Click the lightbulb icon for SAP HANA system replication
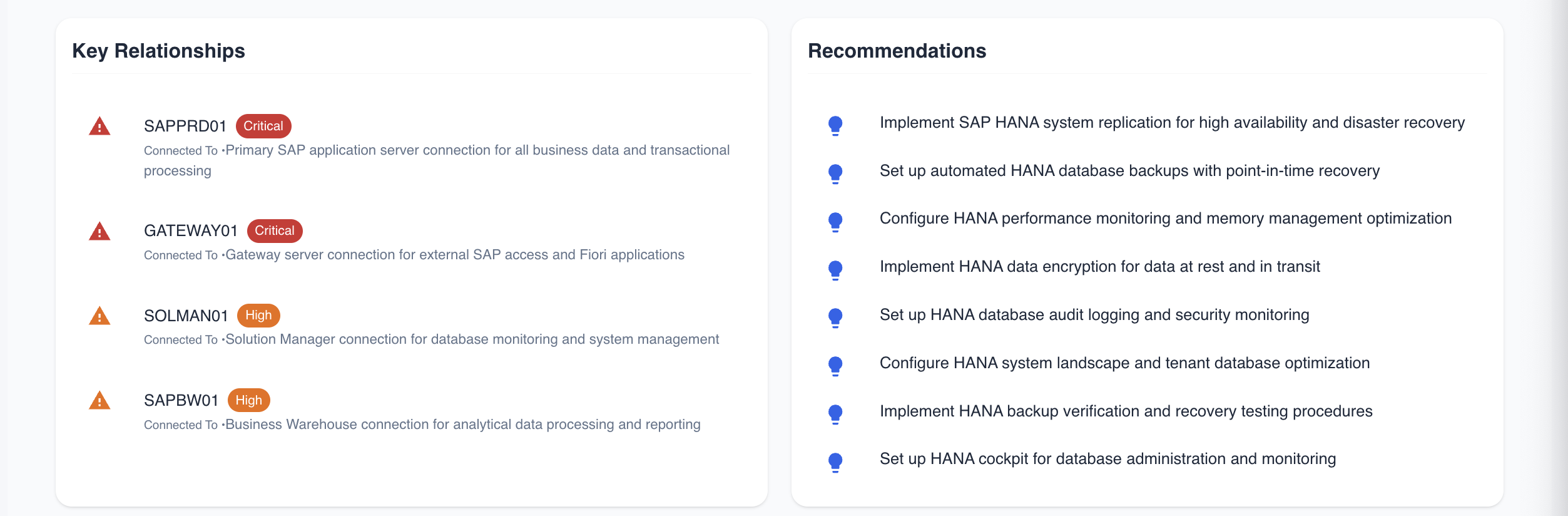 835,126
